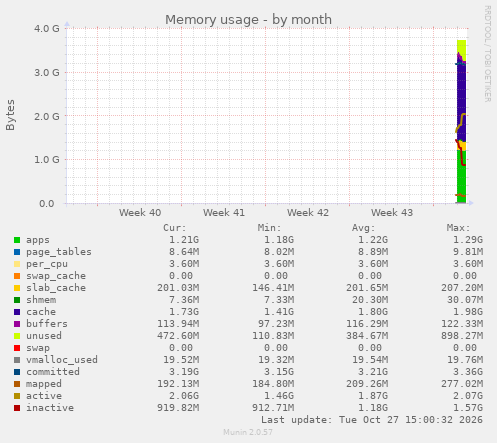Screen dimensions: 497x443
Task: Click the brown mapped legend swatch
Action: point(17,384)
